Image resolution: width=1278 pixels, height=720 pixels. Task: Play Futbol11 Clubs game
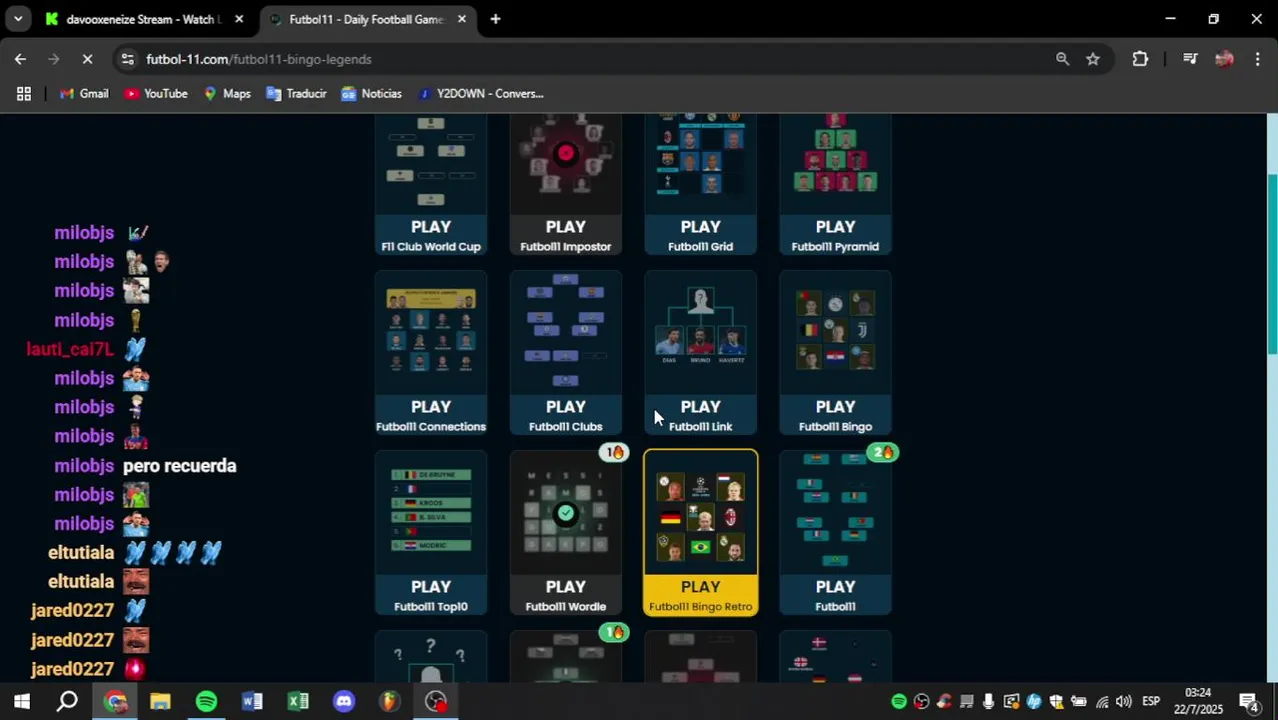566,353
